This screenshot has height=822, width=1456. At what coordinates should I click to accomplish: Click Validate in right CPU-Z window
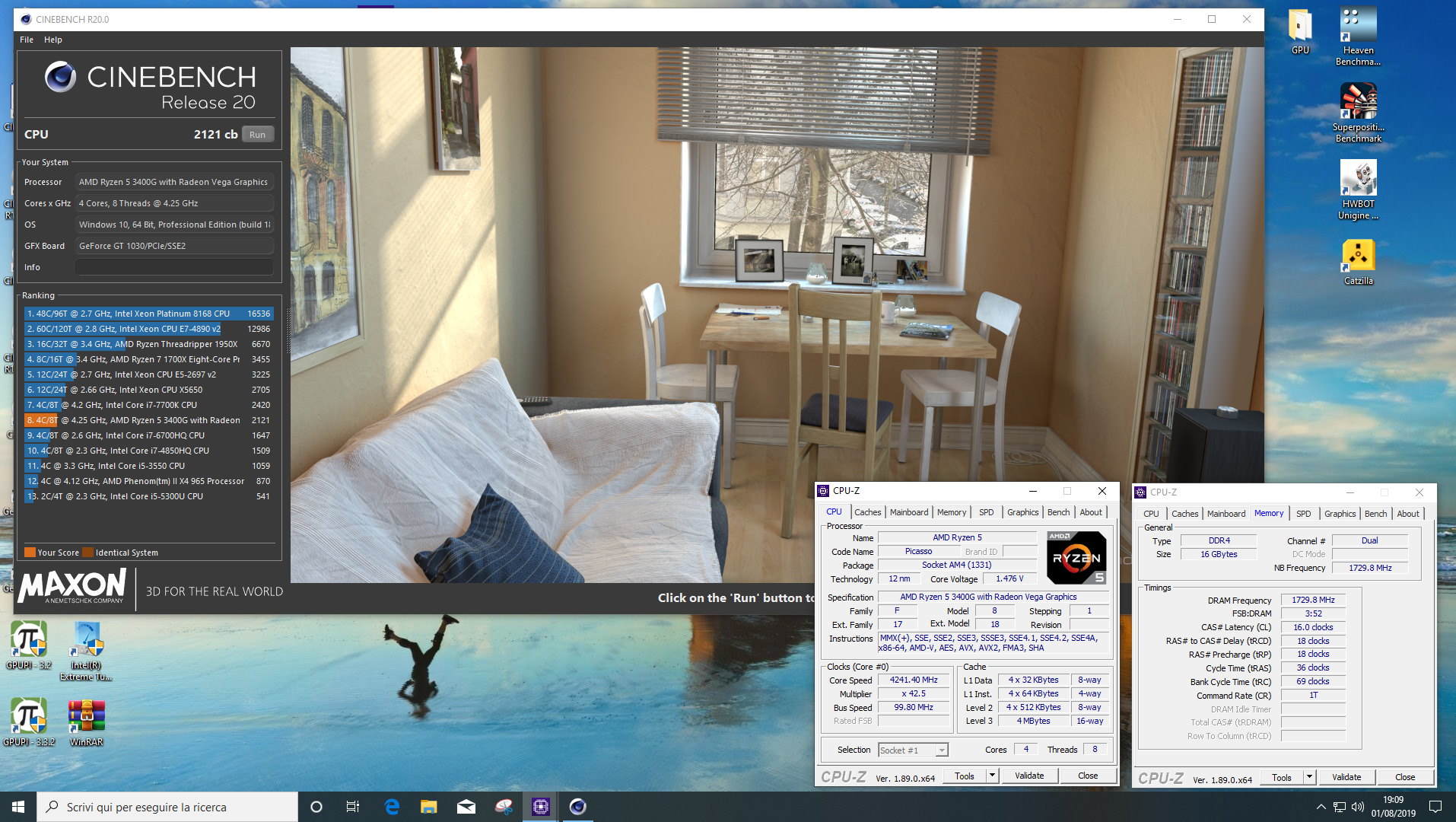tap(1346, 777)
